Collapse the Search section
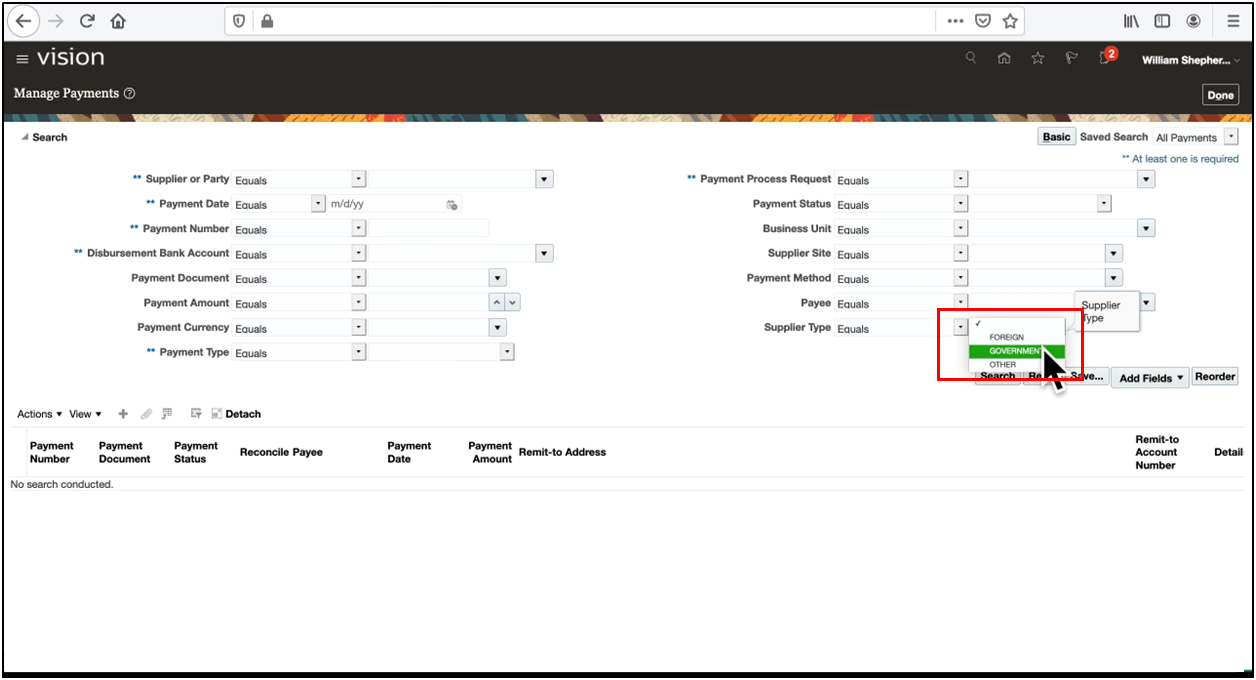 (x=25, y=138)
